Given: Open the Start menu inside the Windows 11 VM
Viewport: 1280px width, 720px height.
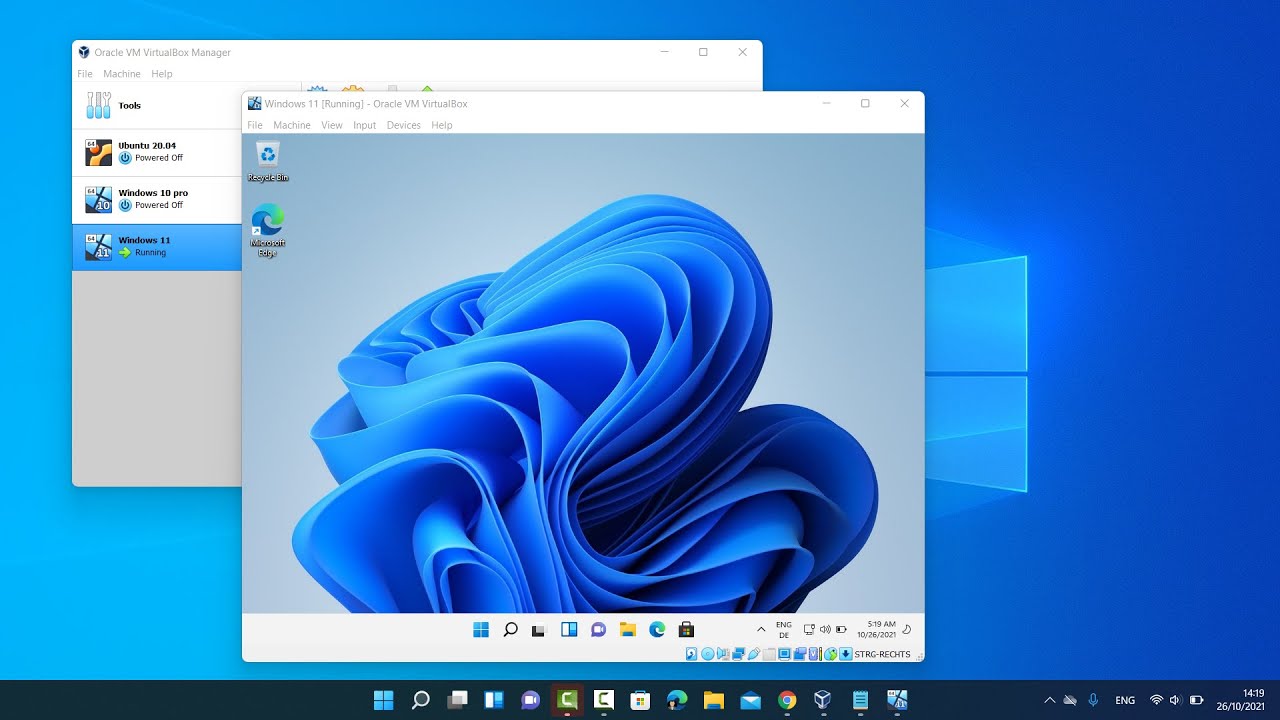Looking at the screenshot, I should pos(481,629).
